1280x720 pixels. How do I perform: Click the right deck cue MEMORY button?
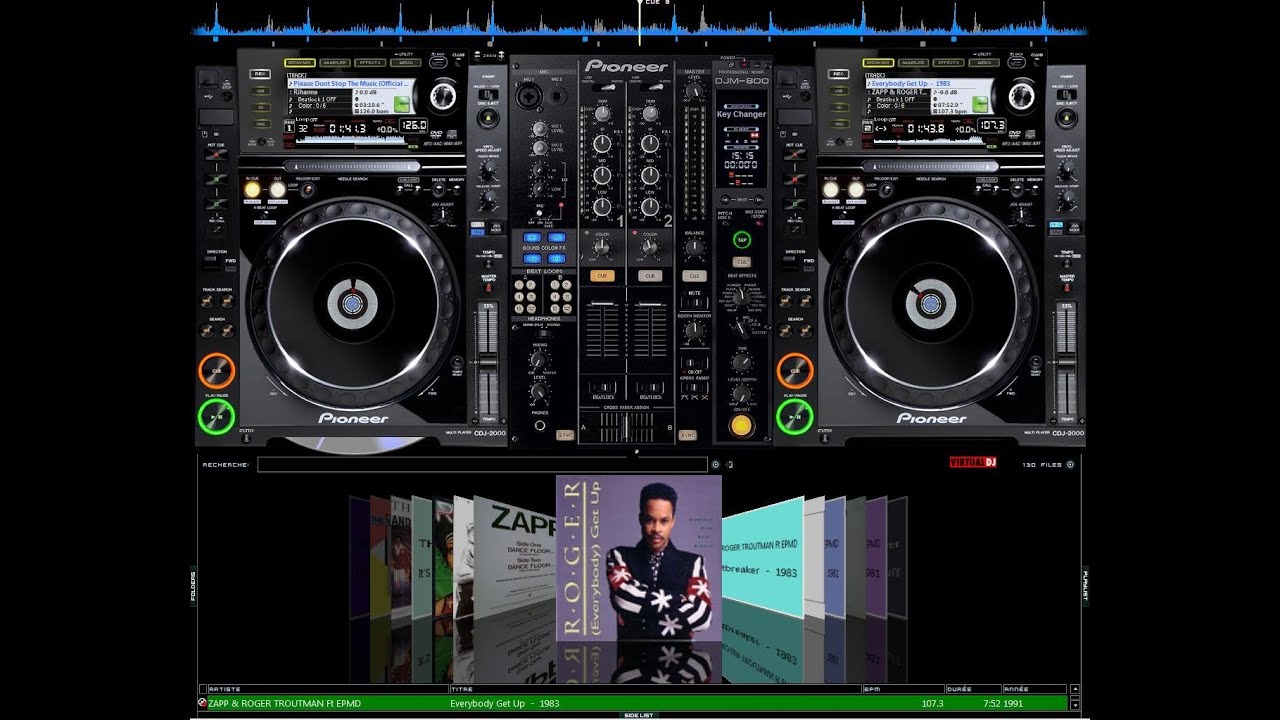(1034, 189)
